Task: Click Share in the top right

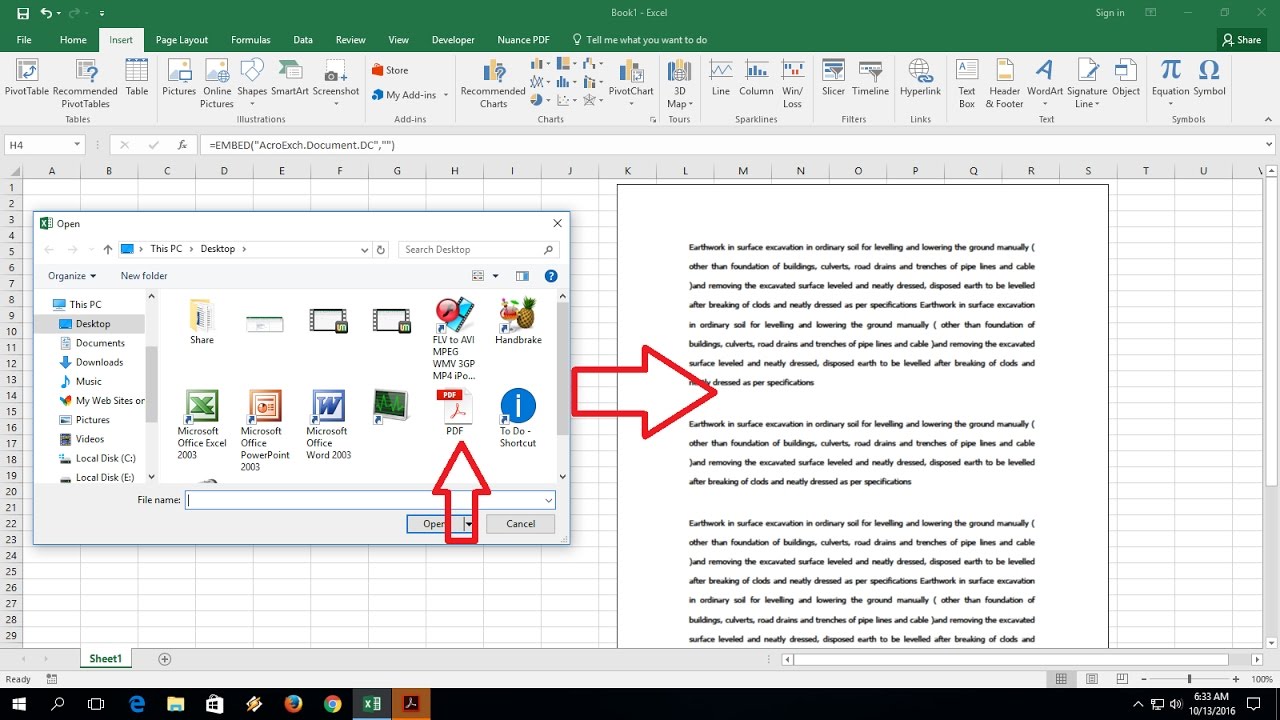Action: pyautogui.click(x=1241, y=40)
